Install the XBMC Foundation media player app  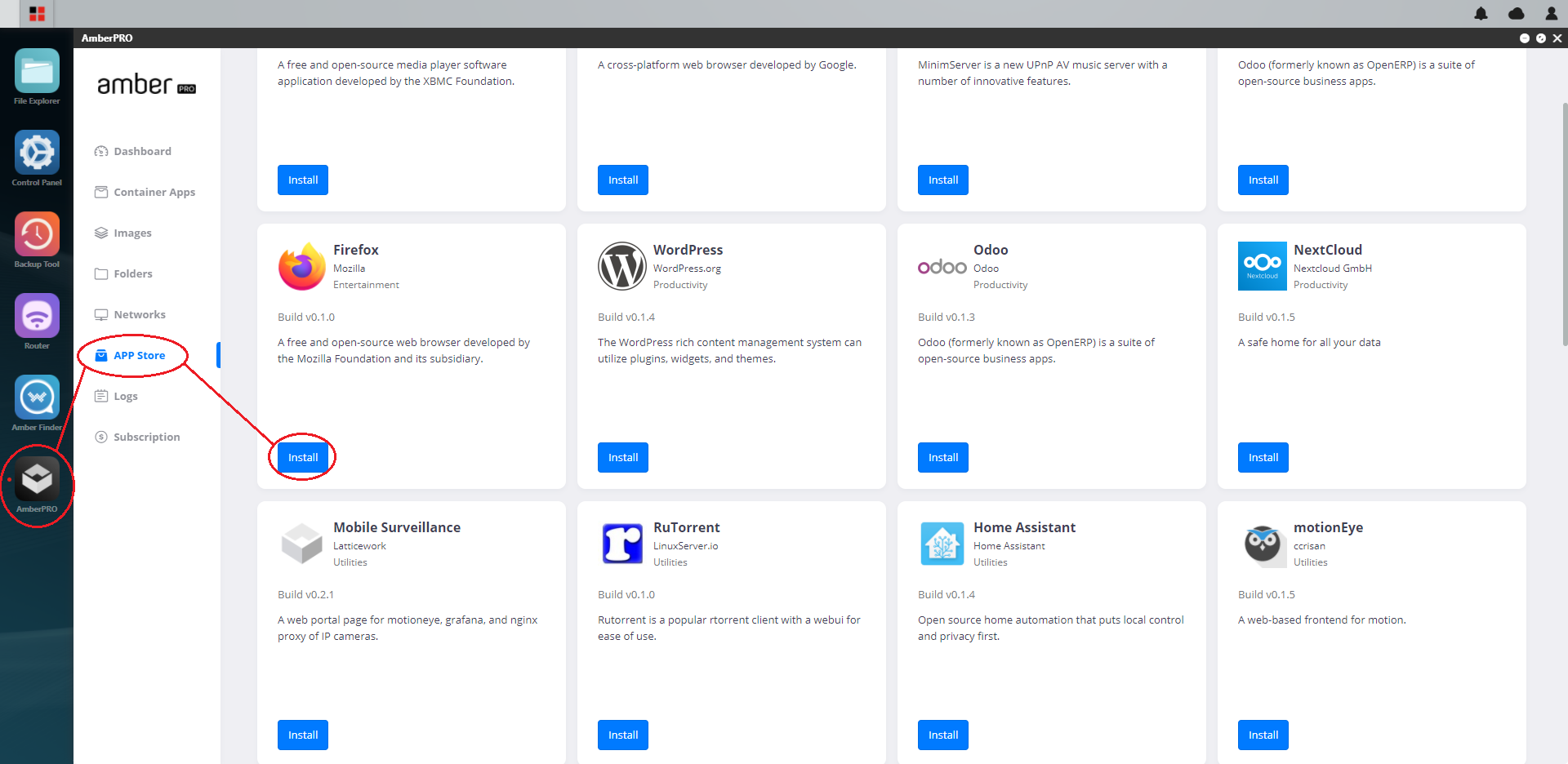[303, 180]
